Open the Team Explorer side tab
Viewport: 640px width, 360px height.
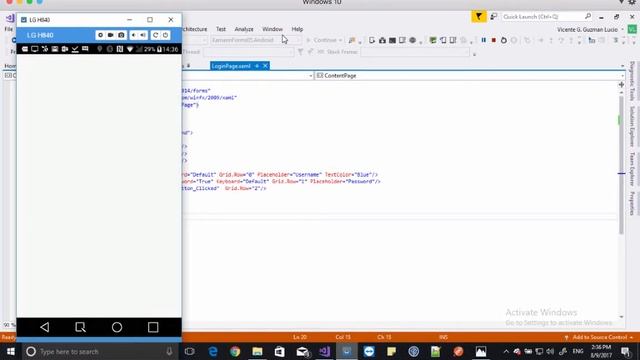pyautogui.click(x=631, y=169)
